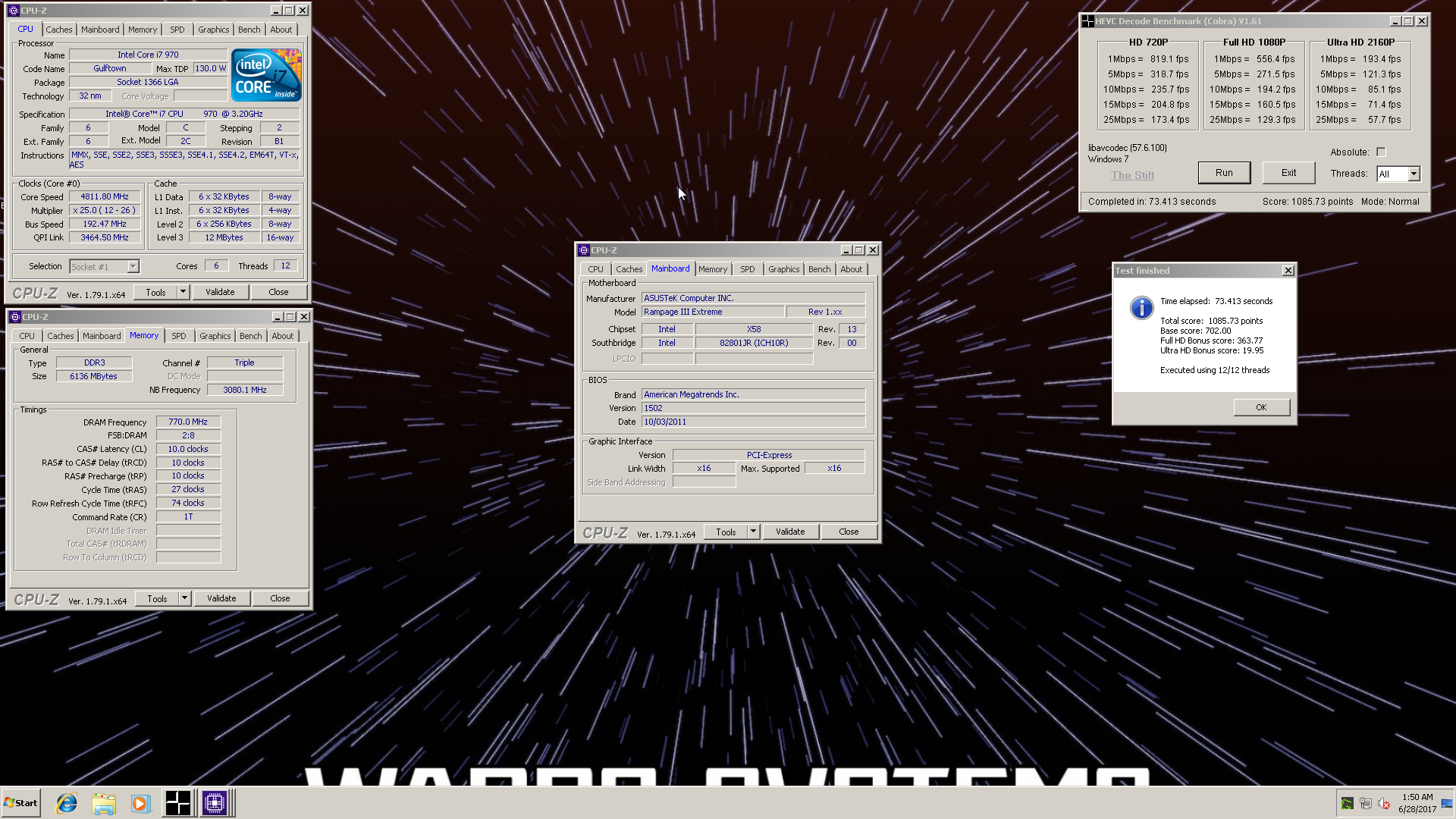
Task: Select the CPU-Z purple chip taskbar button
Action: pyautogui.click(x=215, y=803)
